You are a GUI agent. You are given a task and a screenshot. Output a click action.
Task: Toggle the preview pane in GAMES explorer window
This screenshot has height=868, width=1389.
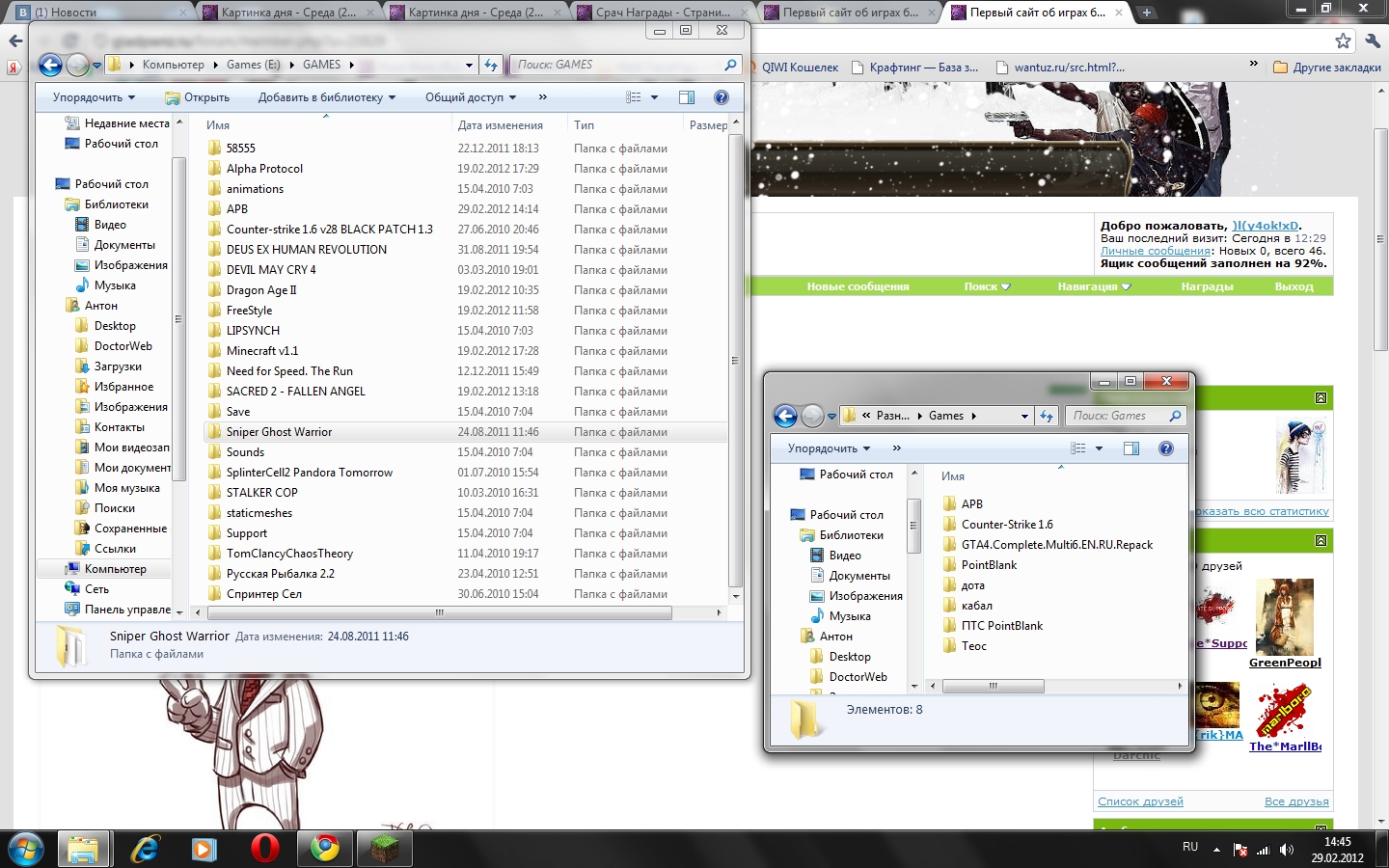tap(687, 97)
